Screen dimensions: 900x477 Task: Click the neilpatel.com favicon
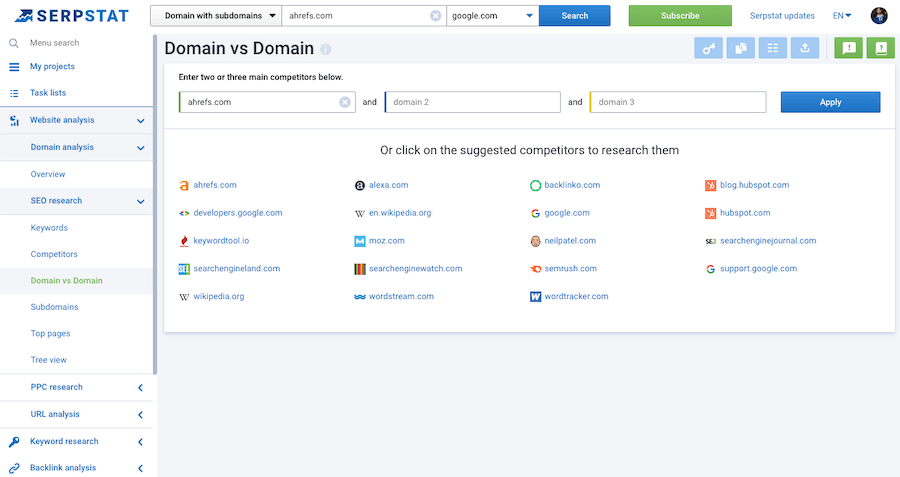[535, 241]
